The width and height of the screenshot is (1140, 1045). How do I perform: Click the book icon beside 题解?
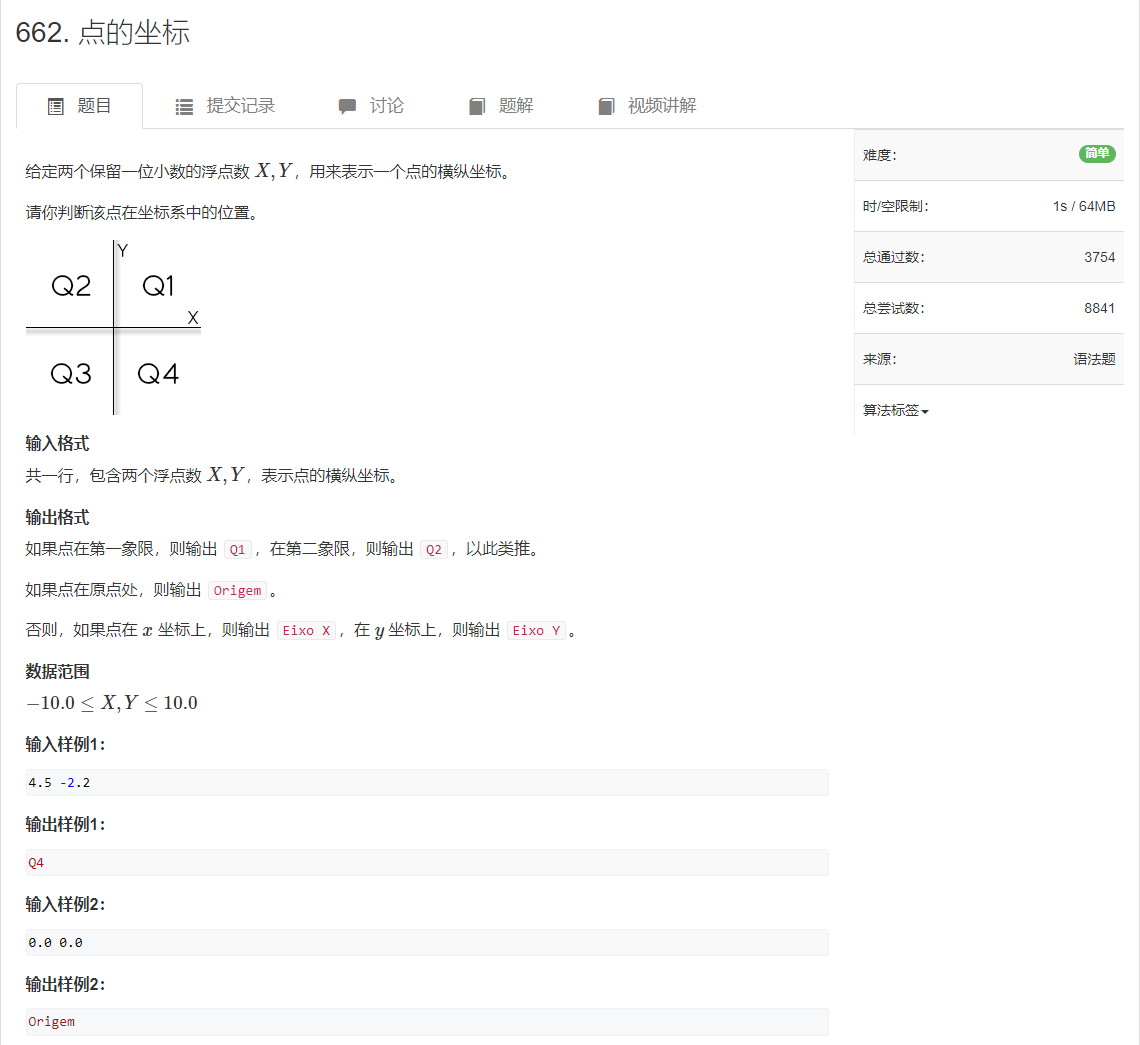(477, 107)
